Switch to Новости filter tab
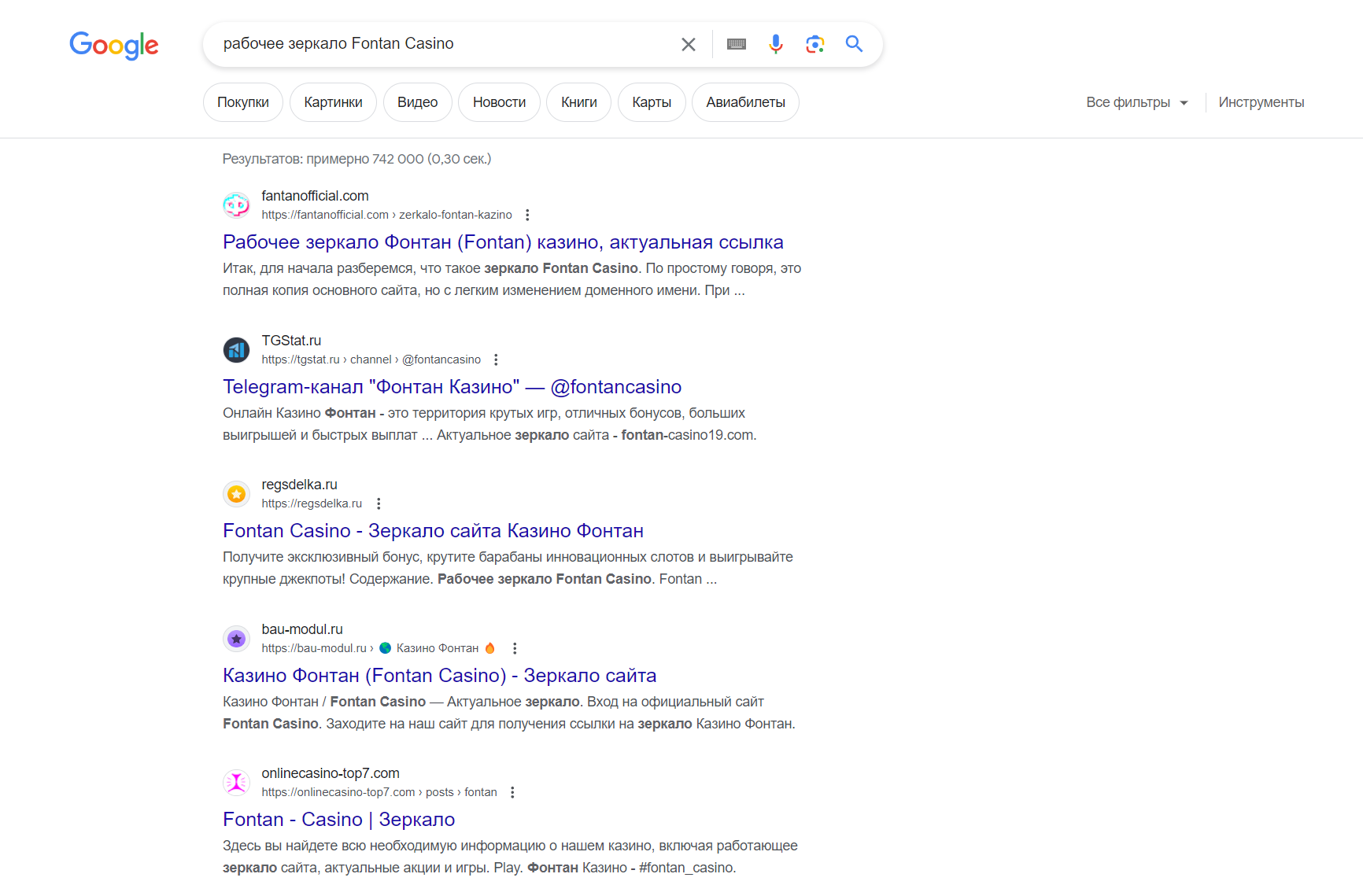Screen dimensions: 1363x896 coord(499,102)
